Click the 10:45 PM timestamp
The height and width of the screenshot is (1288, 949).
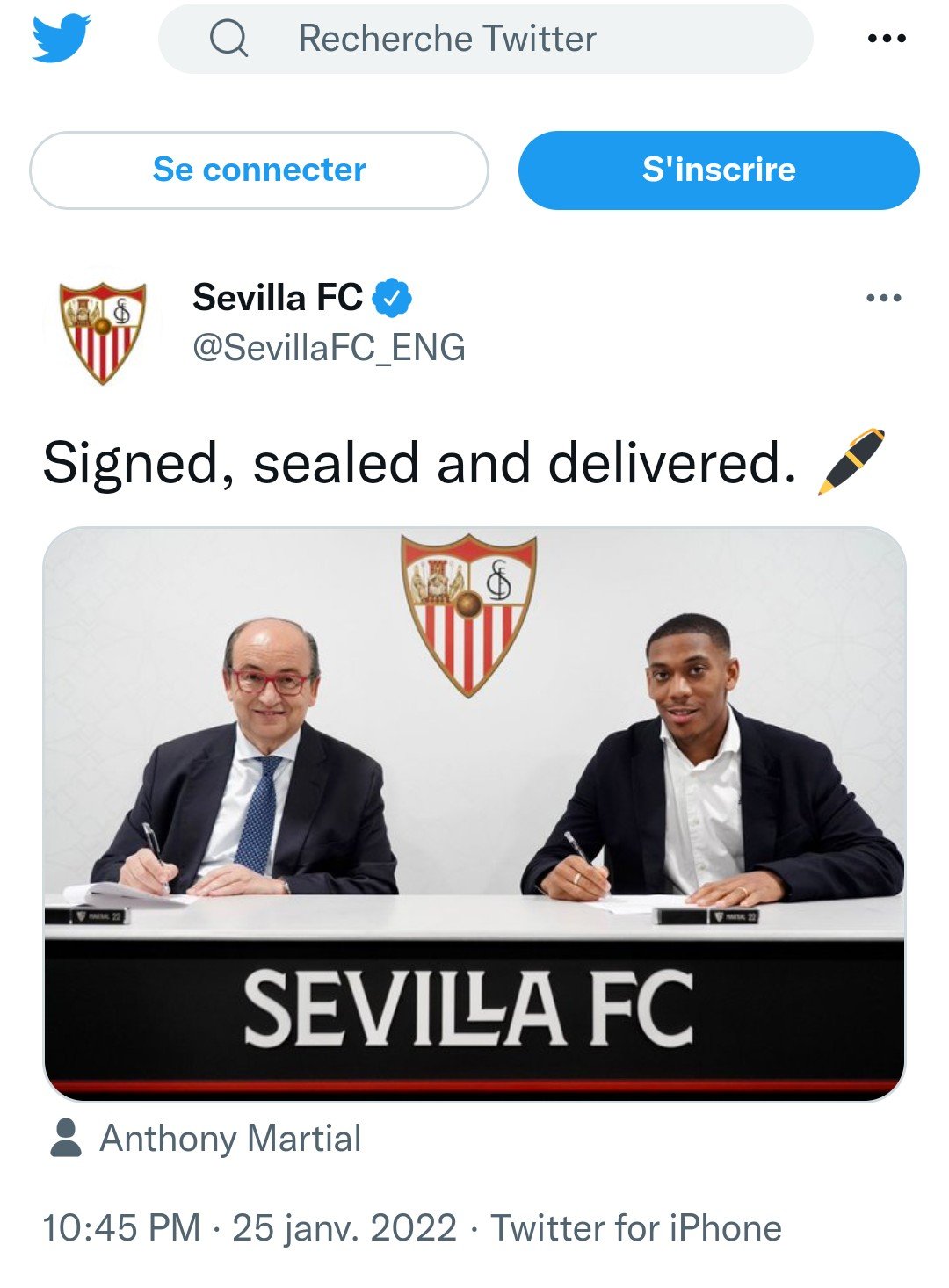(x=121, y=1227)
